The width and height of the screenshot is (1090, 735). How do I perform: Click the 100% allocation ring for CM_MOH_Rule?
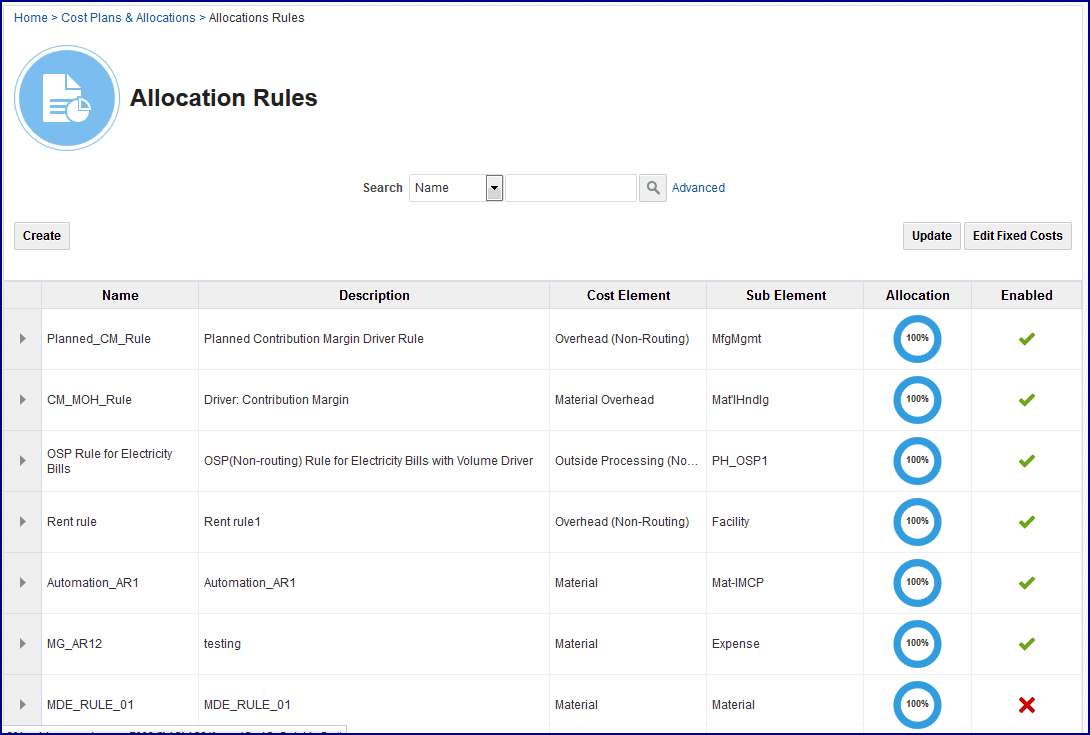point(917,400)
